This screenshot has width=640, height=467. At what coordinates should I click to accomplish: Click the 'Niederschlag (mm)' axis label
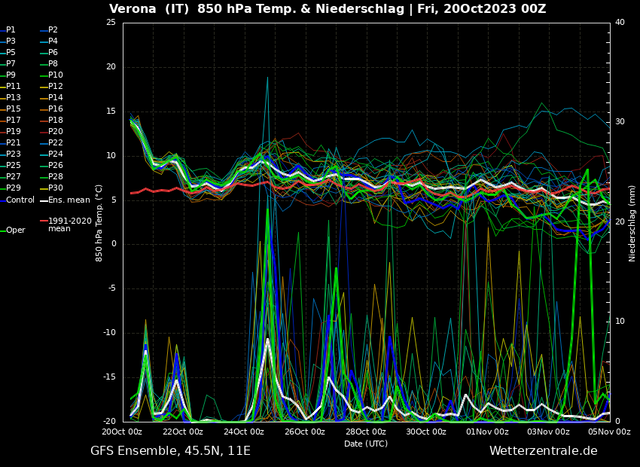point(632,224)
